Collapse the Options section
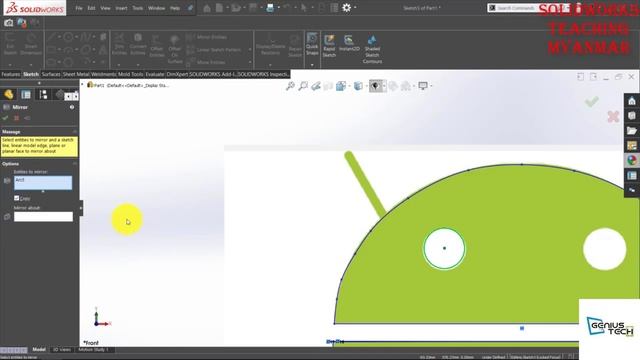This screenshot has height=360, width=640. pos(75,164)
